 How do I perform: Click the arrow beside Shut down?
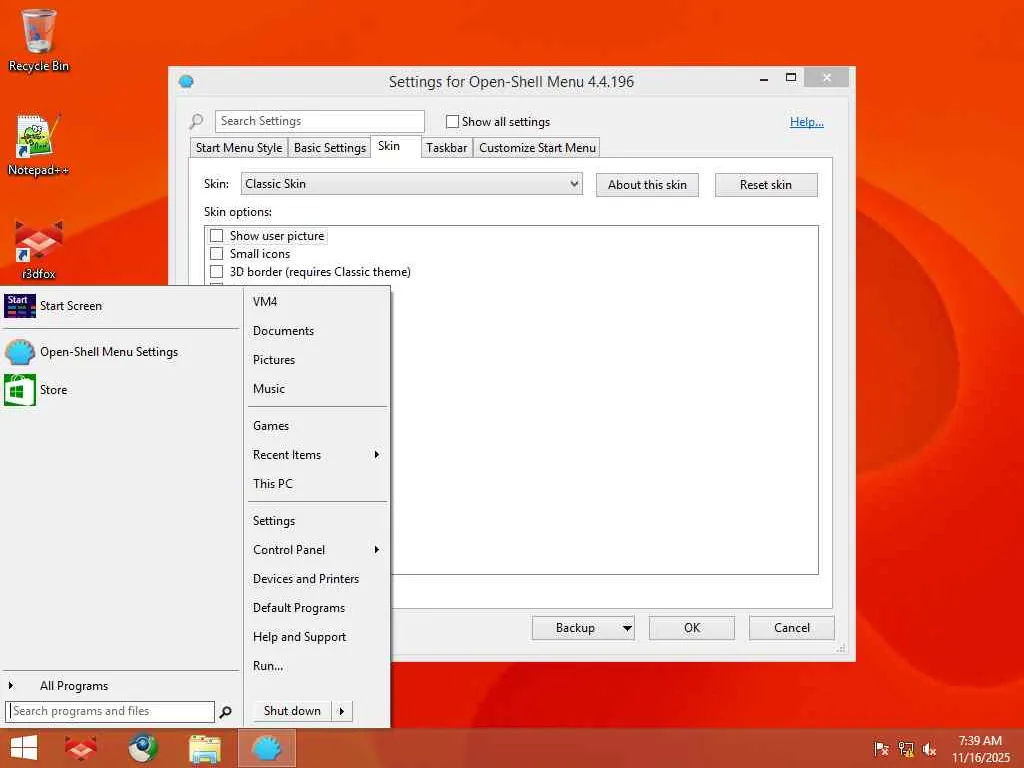coord(342,711)
